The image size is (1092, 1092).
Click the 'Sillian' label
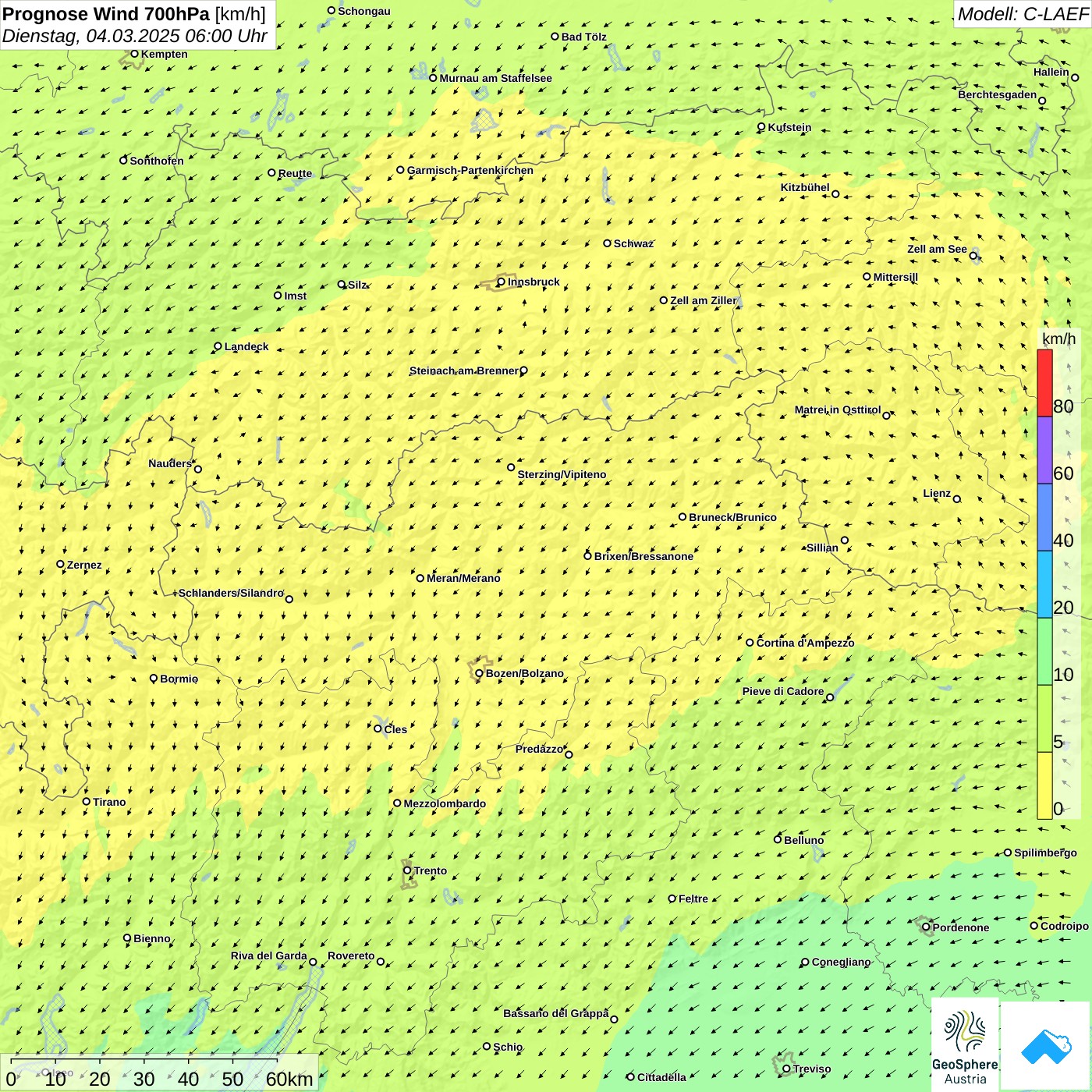point(823,548)
